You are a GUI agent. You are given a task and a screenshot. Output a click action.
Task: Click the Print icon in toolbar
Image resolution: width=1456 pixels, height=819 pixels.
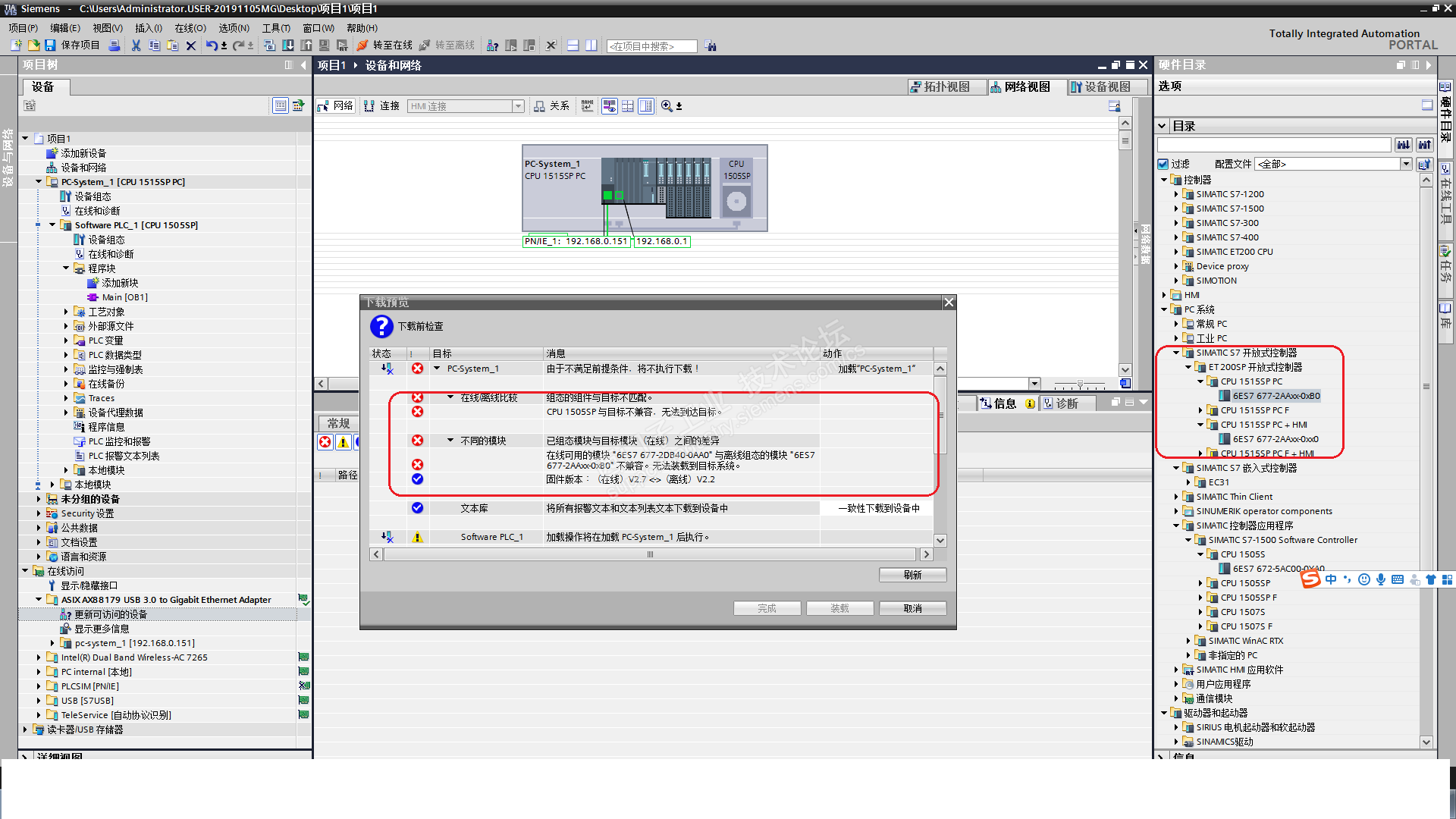[115, 45]
